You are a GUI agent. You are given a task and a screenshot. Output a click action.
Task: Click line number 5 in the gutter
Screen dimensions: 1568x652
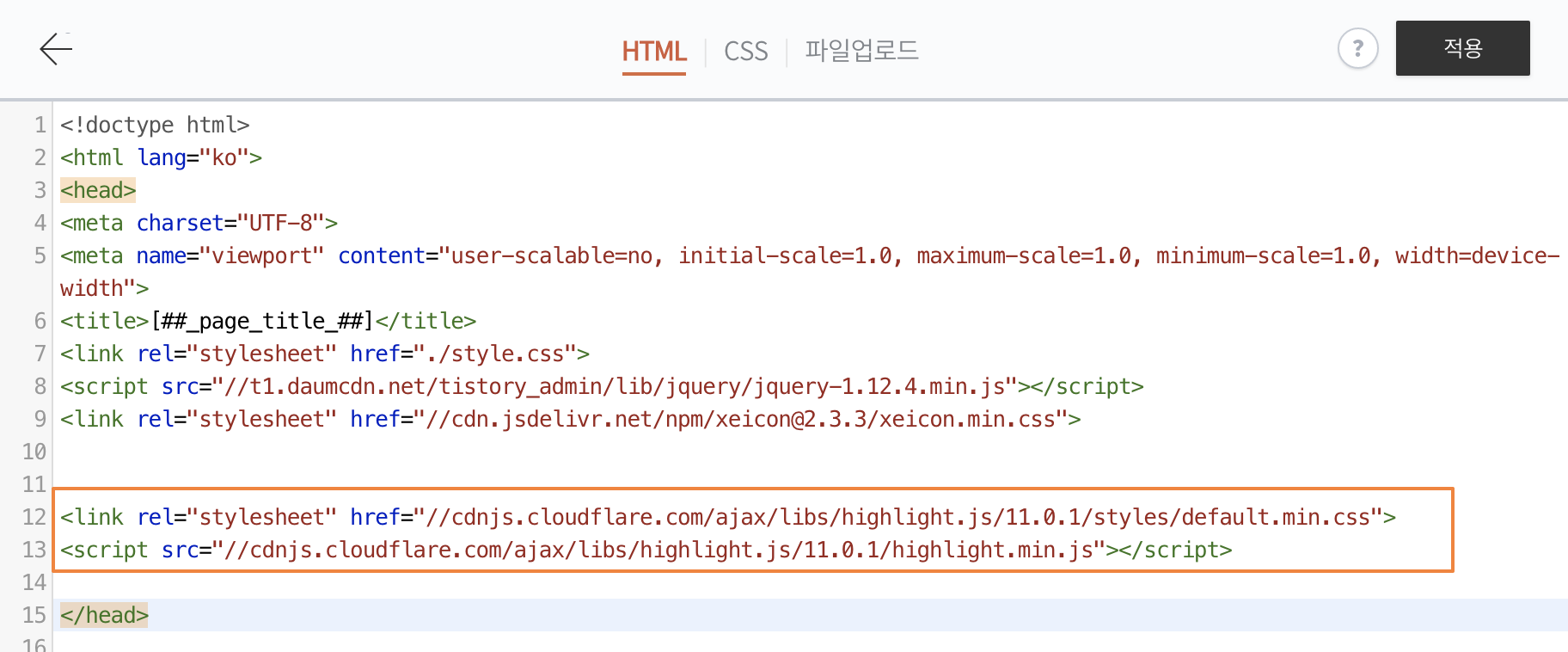pos(40,255)
